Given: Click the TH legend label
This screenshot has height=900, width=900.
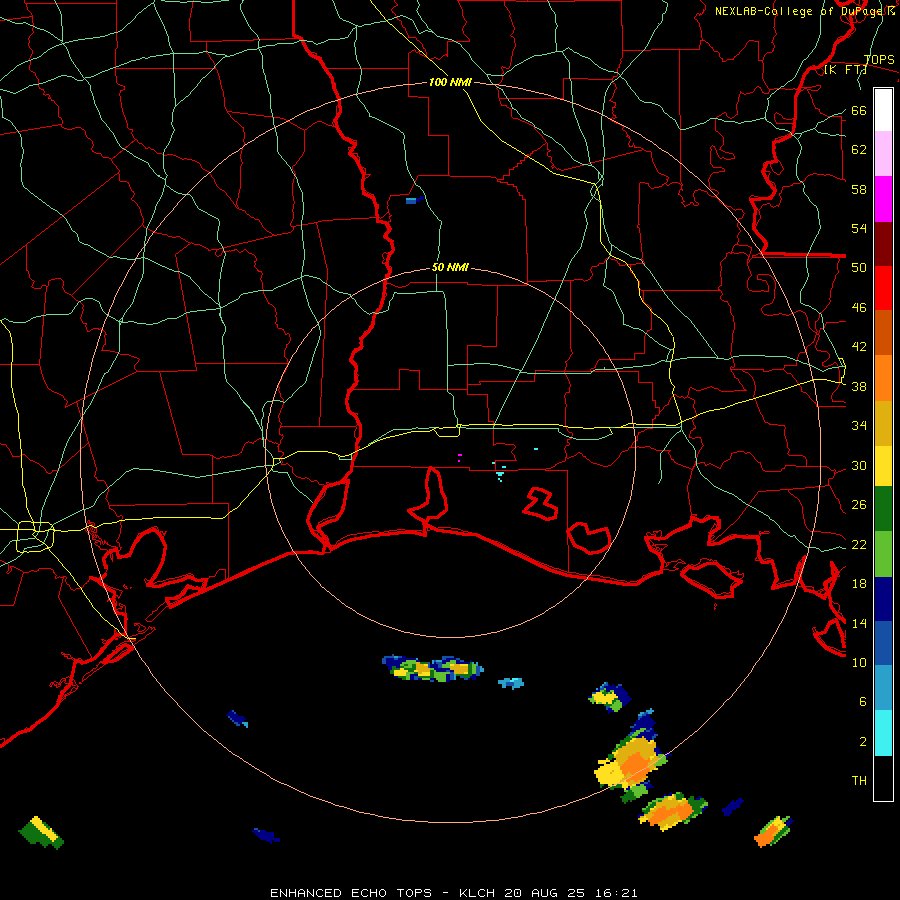Looking at the screenshot, I should click(859, 781).
